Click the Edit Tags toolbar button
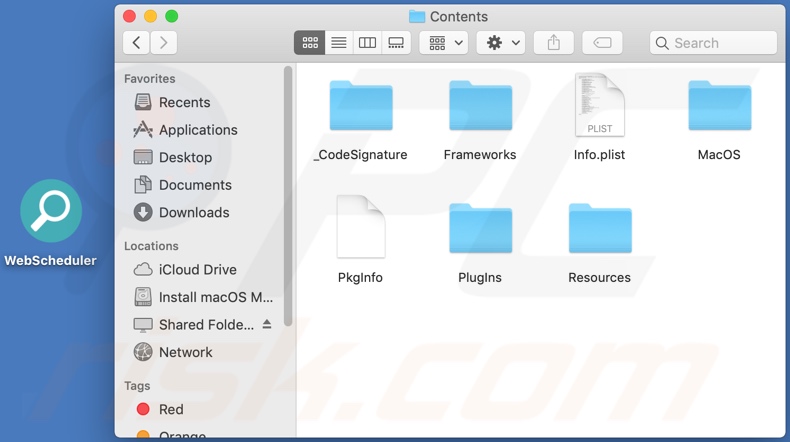This screenshot has height=442, width=790. click(602, 43)
